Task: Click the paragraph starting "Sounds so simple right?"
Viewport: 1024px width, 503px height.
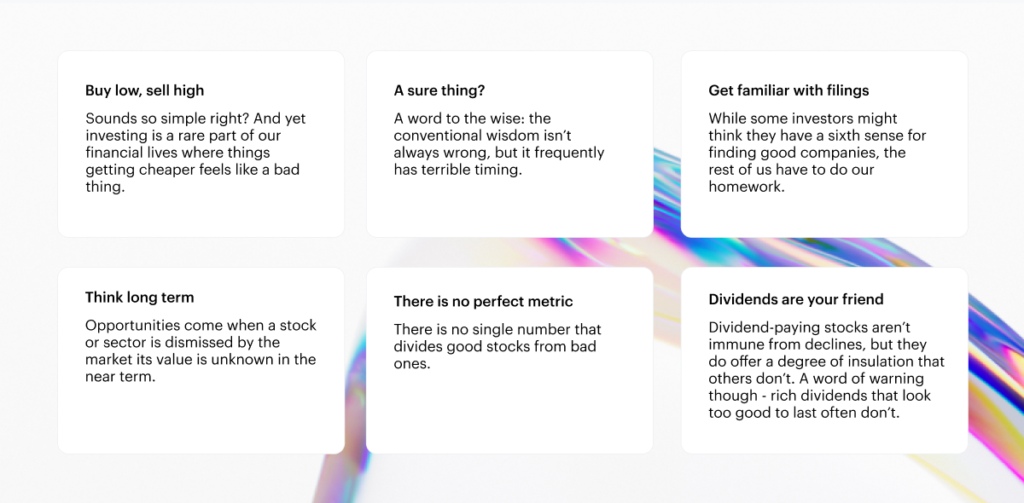Action: [x=195, y=152]
